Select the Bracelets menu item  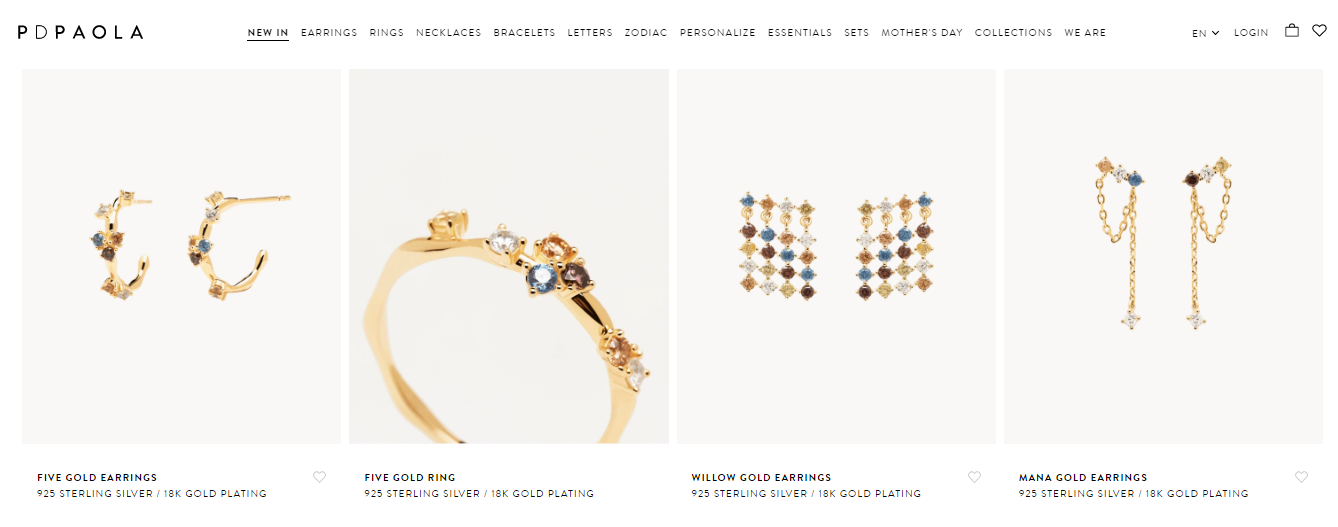coord(524,33)
